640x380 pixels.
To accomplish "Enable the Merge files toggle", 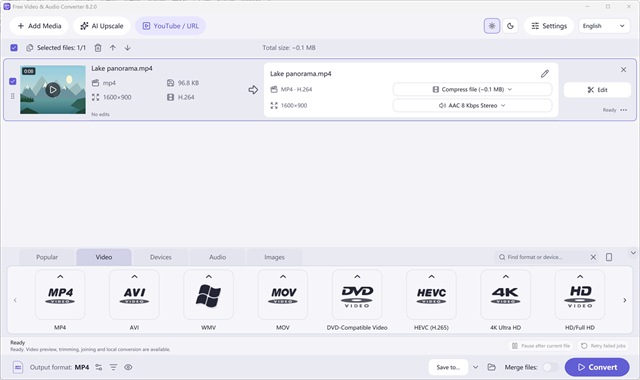I will click(x=551, y=367).
